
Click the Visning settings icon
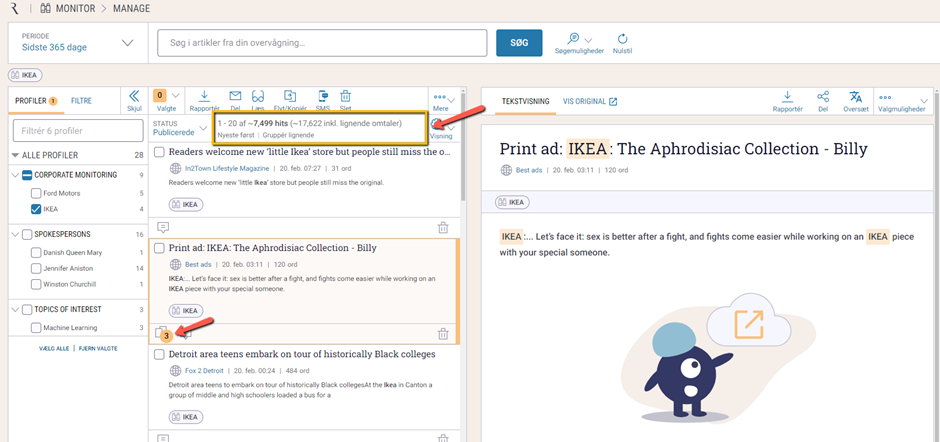click(x=436, y=124)
